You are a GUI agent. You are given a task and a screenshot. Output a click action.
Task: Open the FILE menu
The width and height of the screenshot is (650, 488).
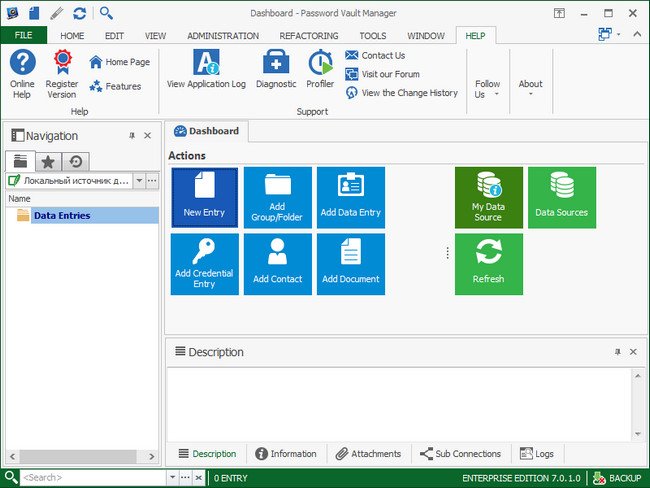click(24, 36)
